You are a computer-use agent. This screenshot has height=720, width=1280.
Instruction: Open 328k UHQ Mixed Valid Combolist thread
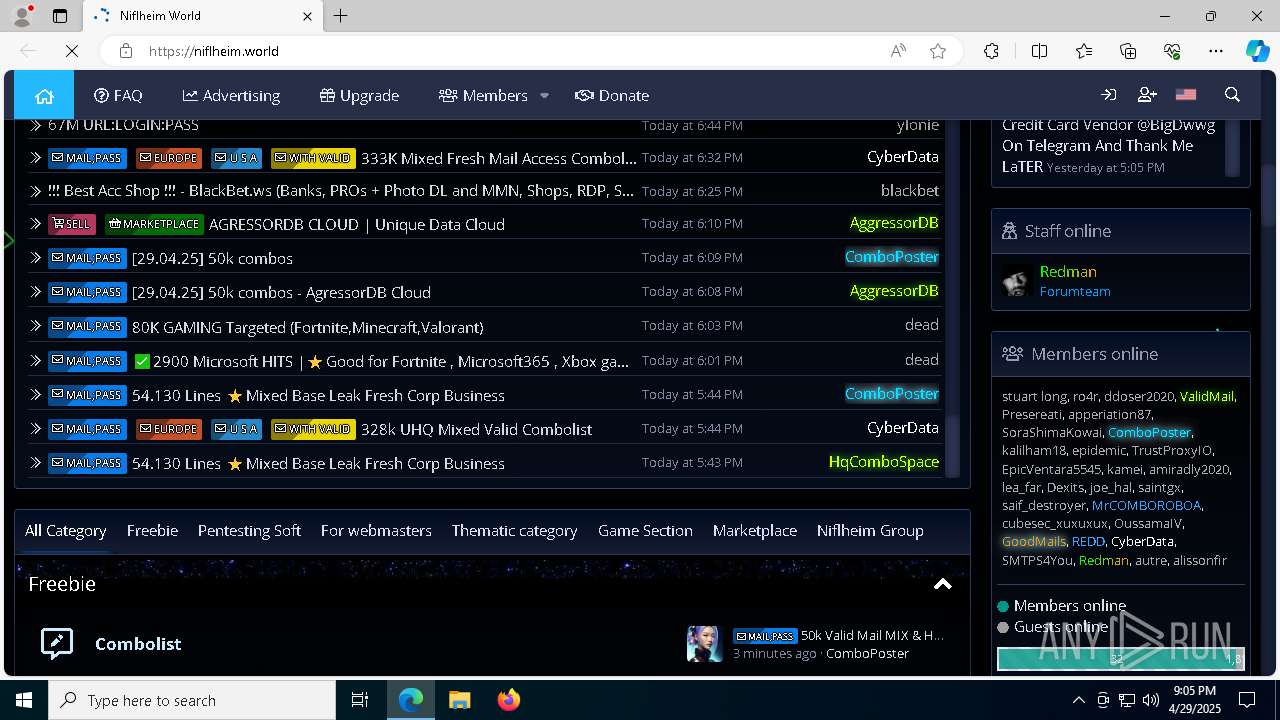[476, 429]
